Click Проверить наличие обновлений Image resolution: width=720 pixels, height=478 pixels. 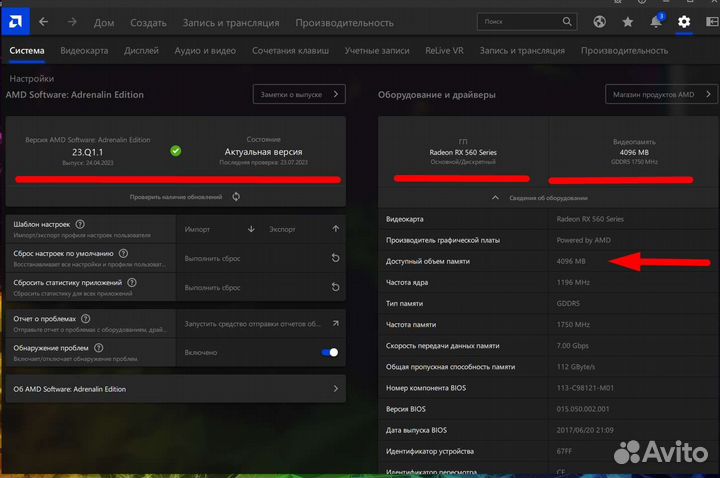pyautogui.click(x=176, y=197)
